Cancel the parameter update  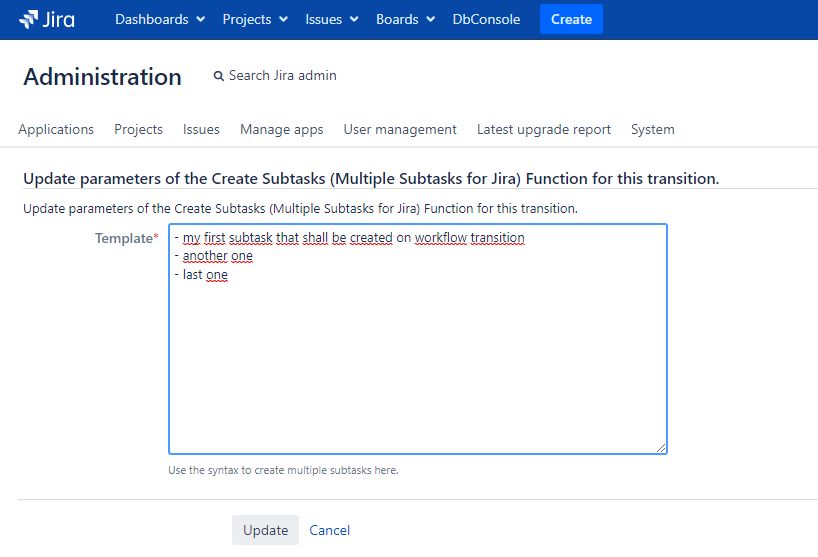coord(329,530)
